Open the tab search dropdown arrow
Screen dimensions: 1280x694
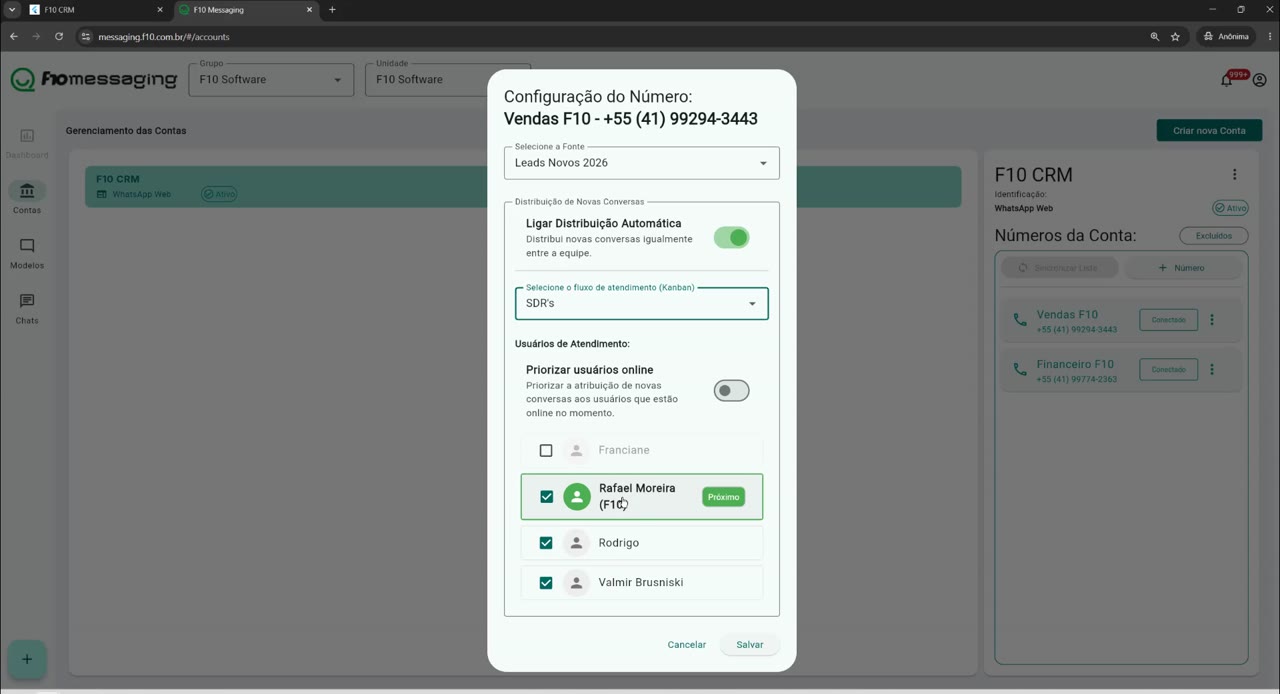pos(12,10)
